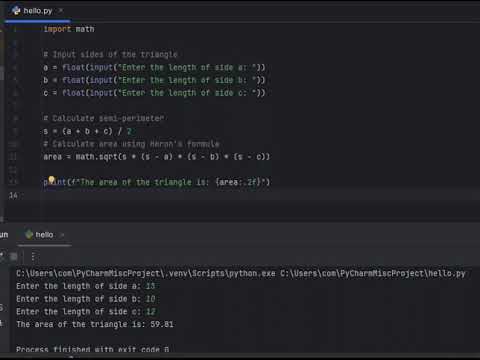Click console line 'Enter the length of side b: 10'

coord(86,299)
